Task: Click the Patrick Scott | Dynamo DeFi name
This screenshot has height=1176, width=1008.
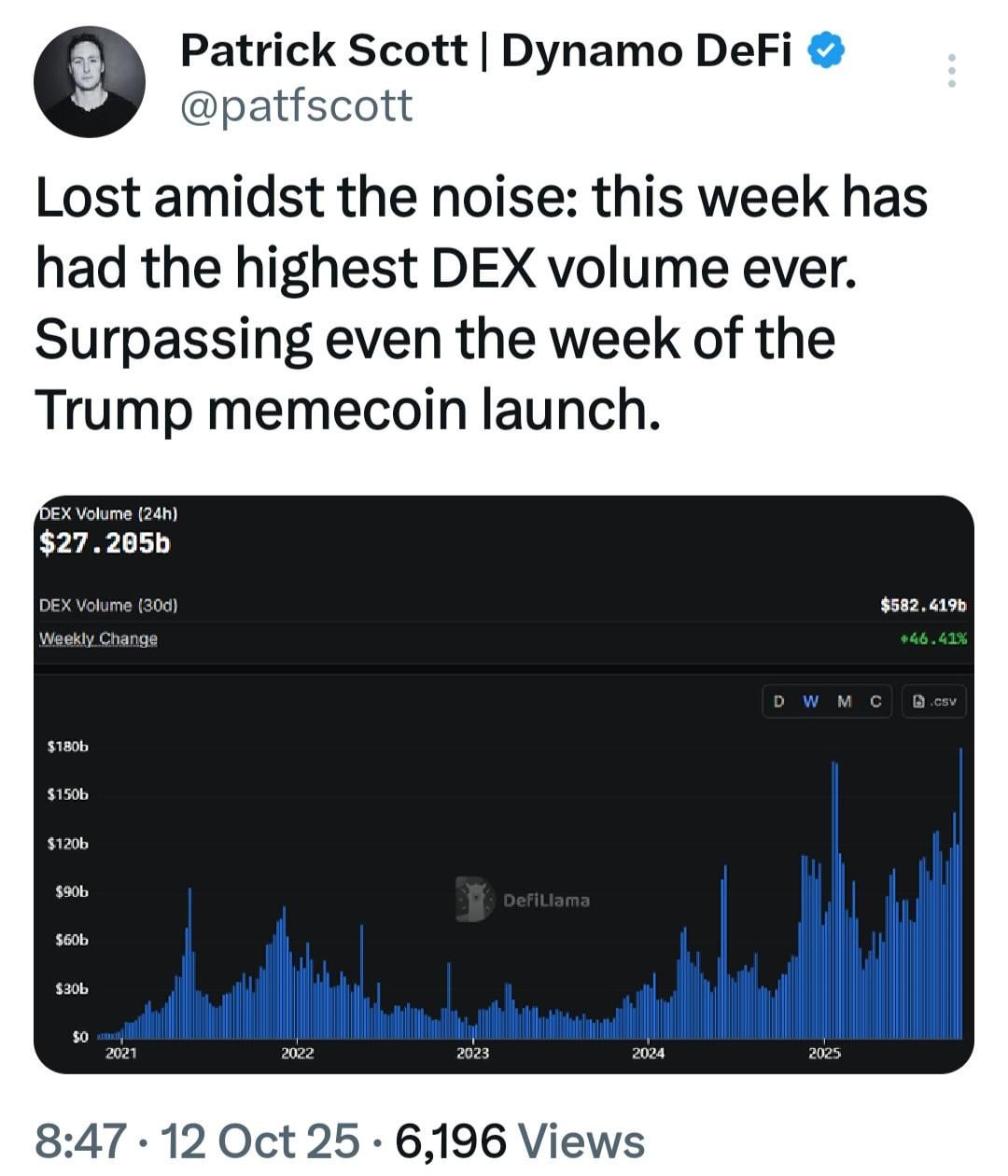Action: point(485,51)
